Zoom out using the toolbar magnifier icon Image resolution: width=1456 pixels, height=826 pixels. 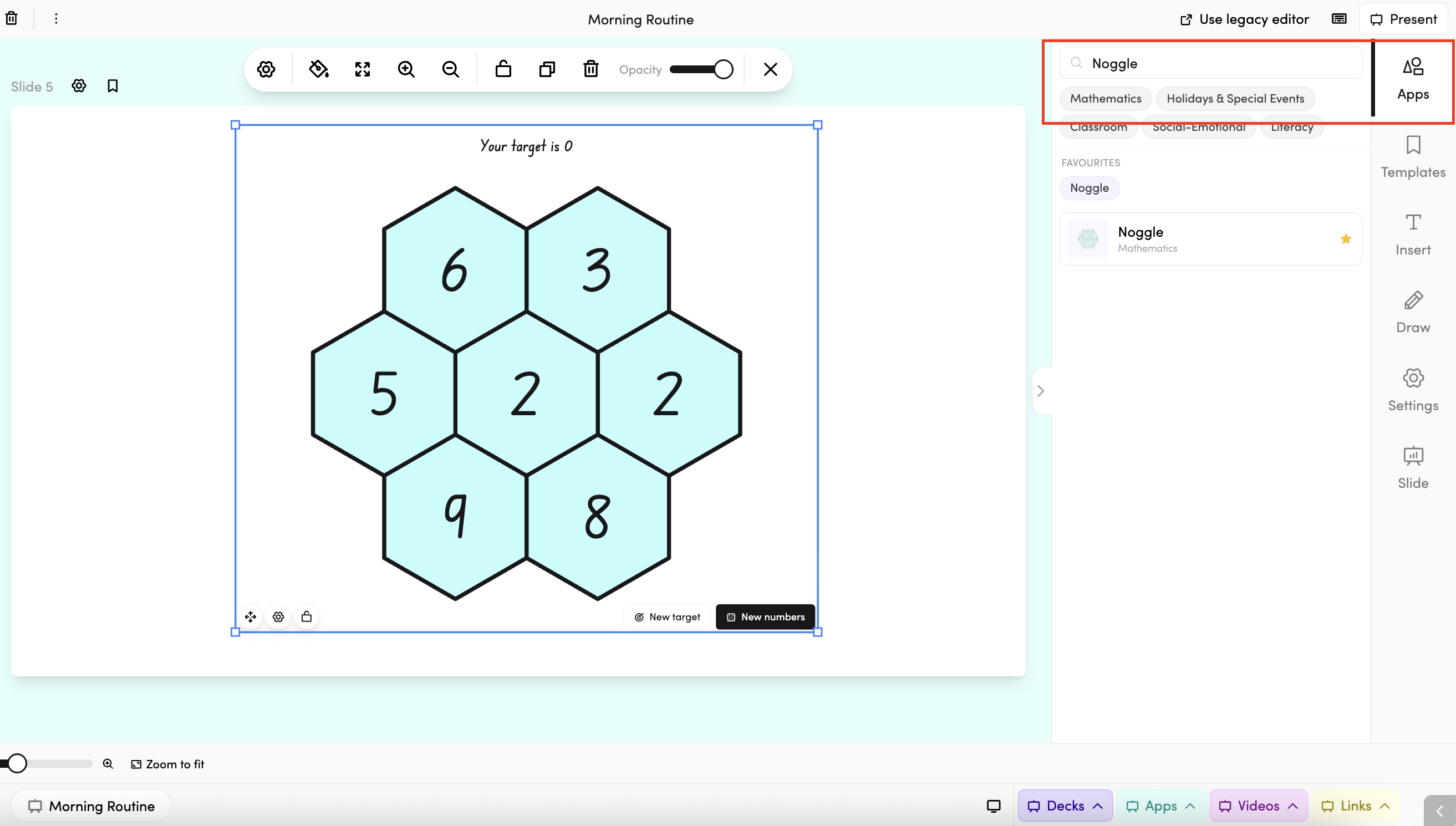pyautogui.click(x=451, y=69)
